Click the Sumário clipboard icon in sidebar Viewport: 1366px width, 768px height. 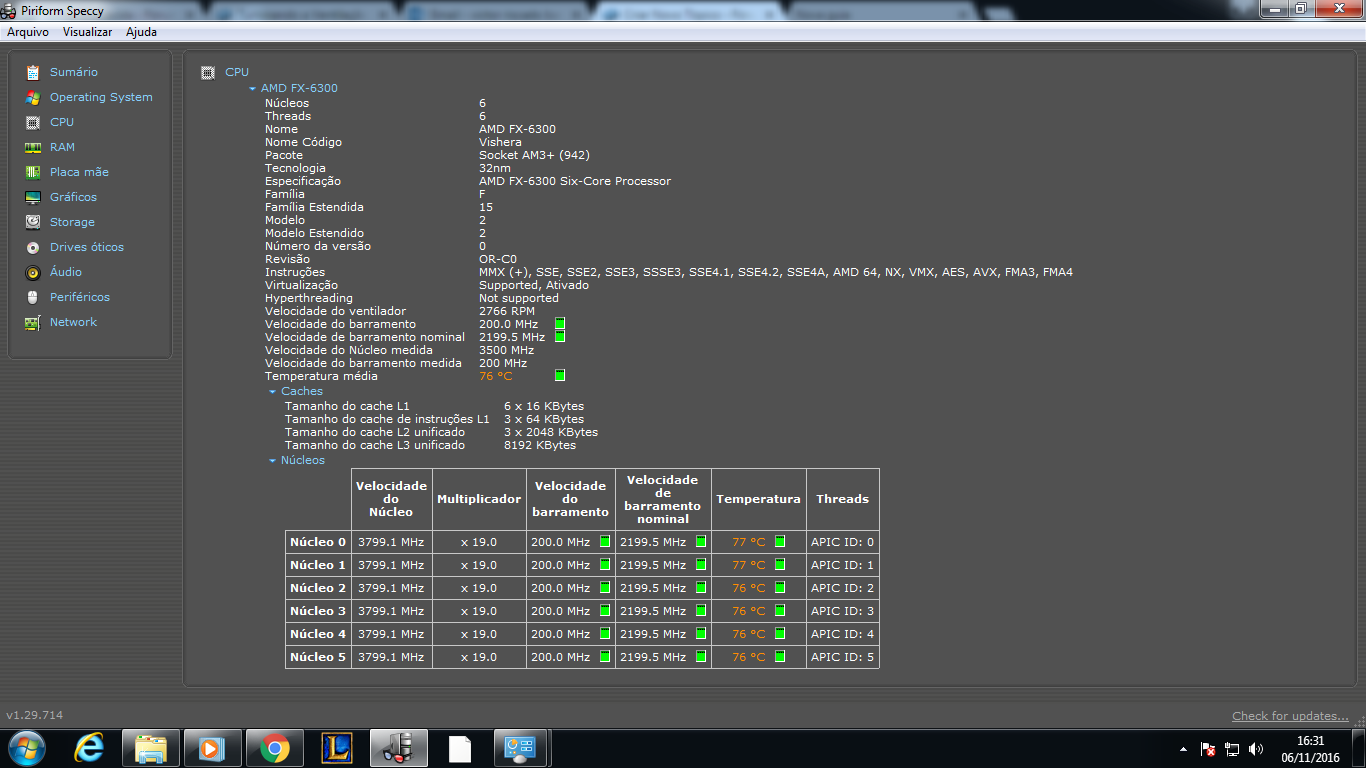pos(33,72)
